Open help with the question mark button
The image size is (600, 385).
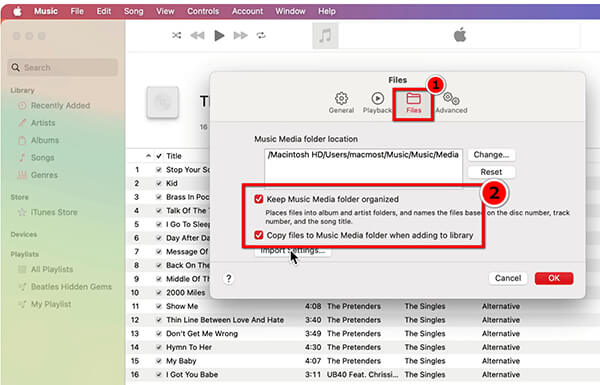(x=229, y=278)
